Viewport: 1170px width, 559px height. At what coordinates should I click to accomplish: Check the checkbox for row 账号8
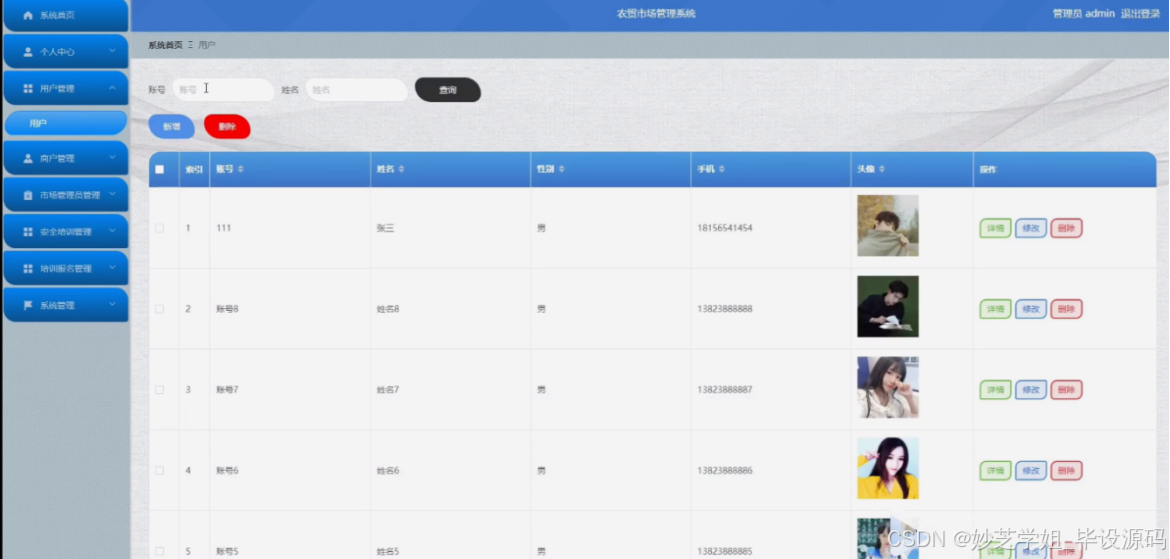tap(159, 308)
